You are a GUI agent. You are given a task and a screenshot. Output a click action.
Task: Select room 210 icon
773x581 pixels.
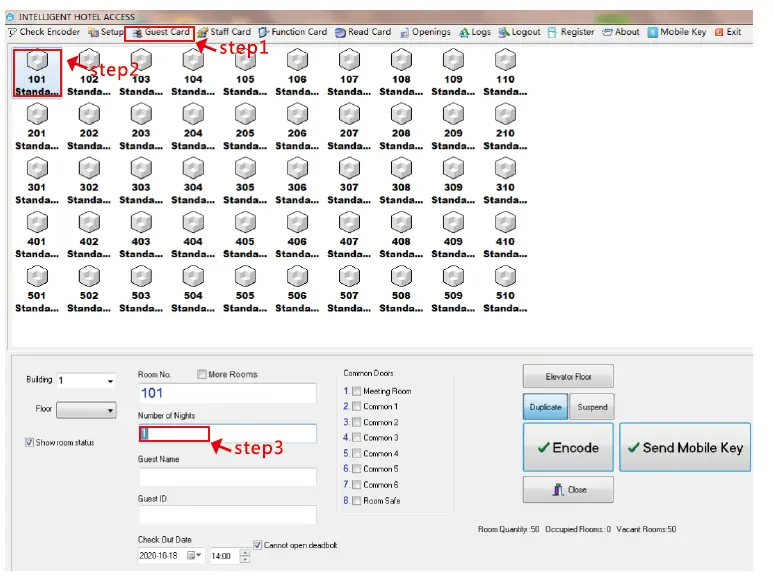505,115
